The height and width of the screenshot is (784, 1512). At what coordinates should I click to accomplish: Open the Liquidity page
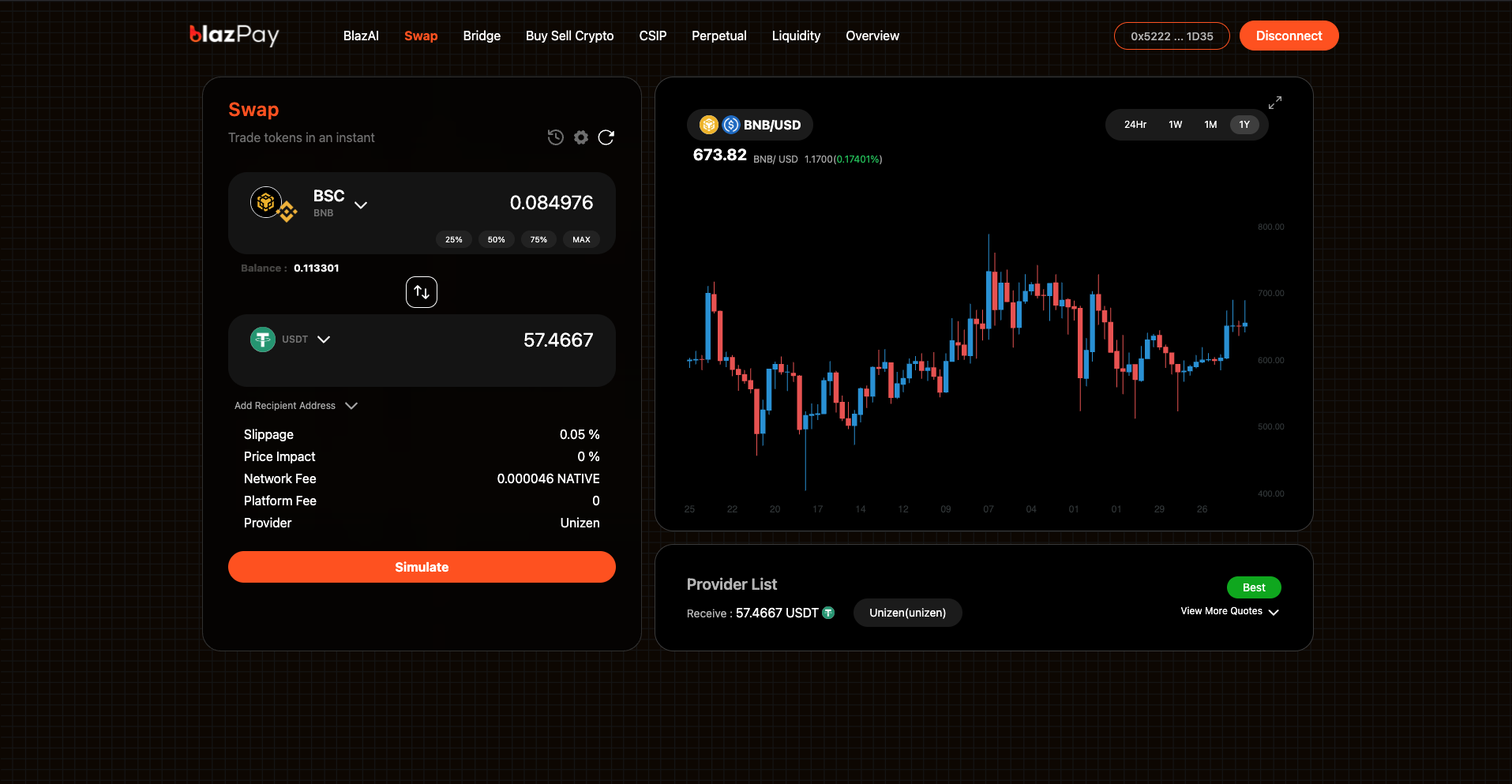796,36
